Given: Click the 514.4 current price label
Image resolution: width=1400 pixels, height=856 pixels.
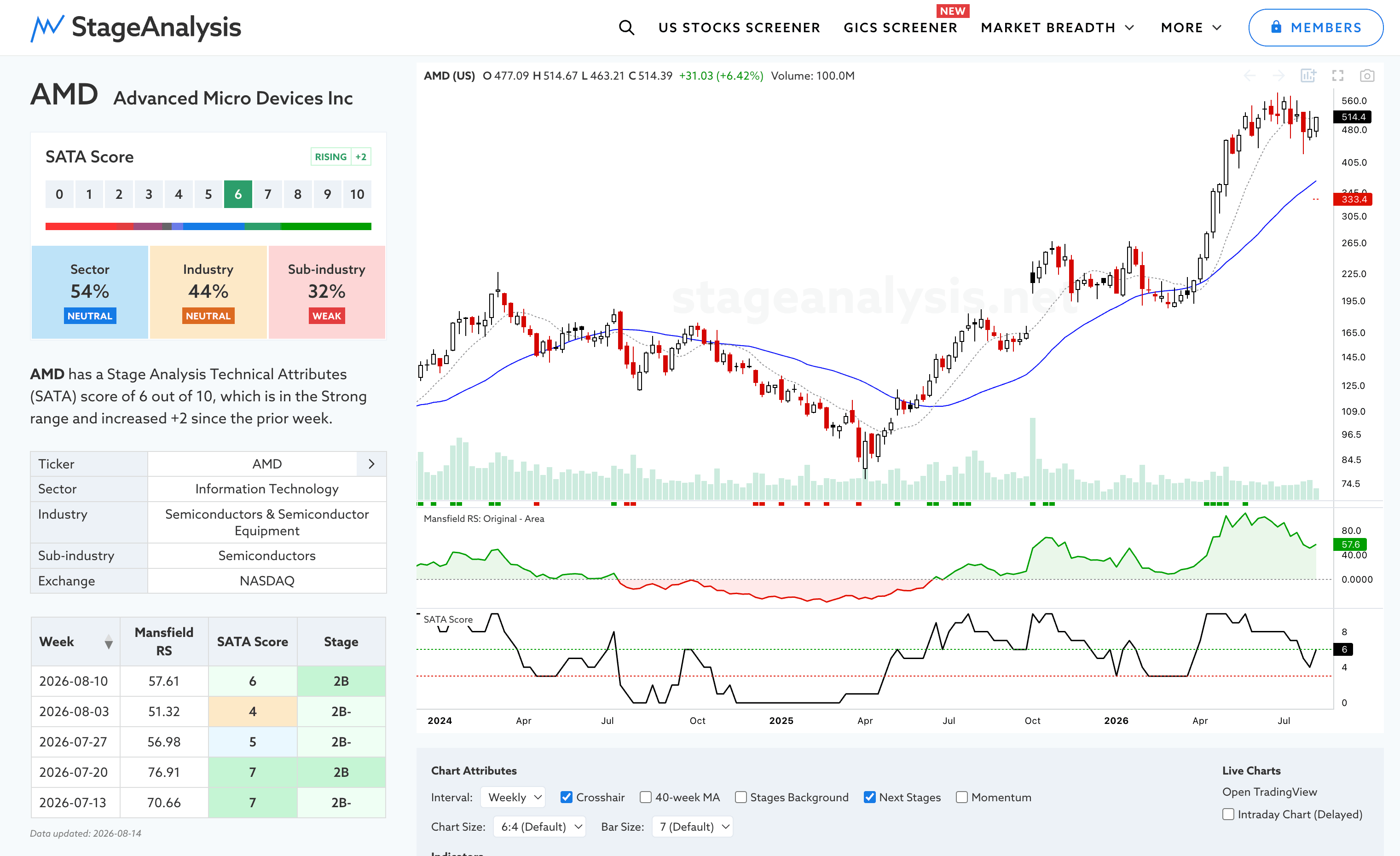Looking at the screenshot, I should pyautogui.click(x=1352, y=117).
